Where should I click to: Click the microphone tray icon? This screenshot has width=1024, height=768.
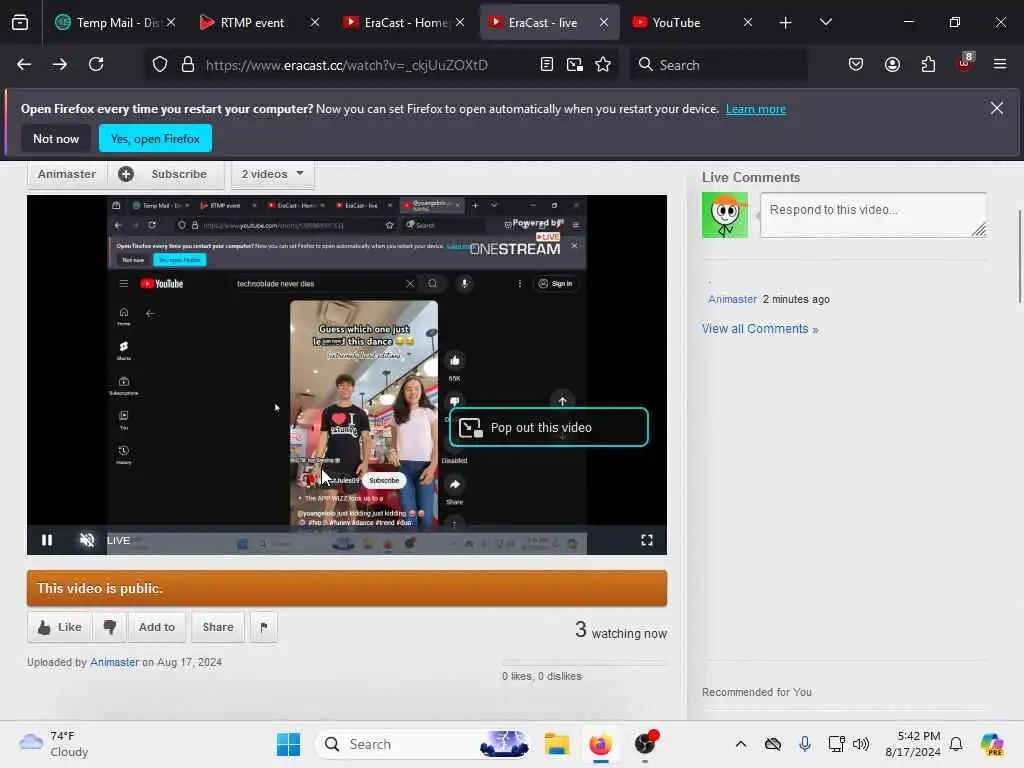805,744
